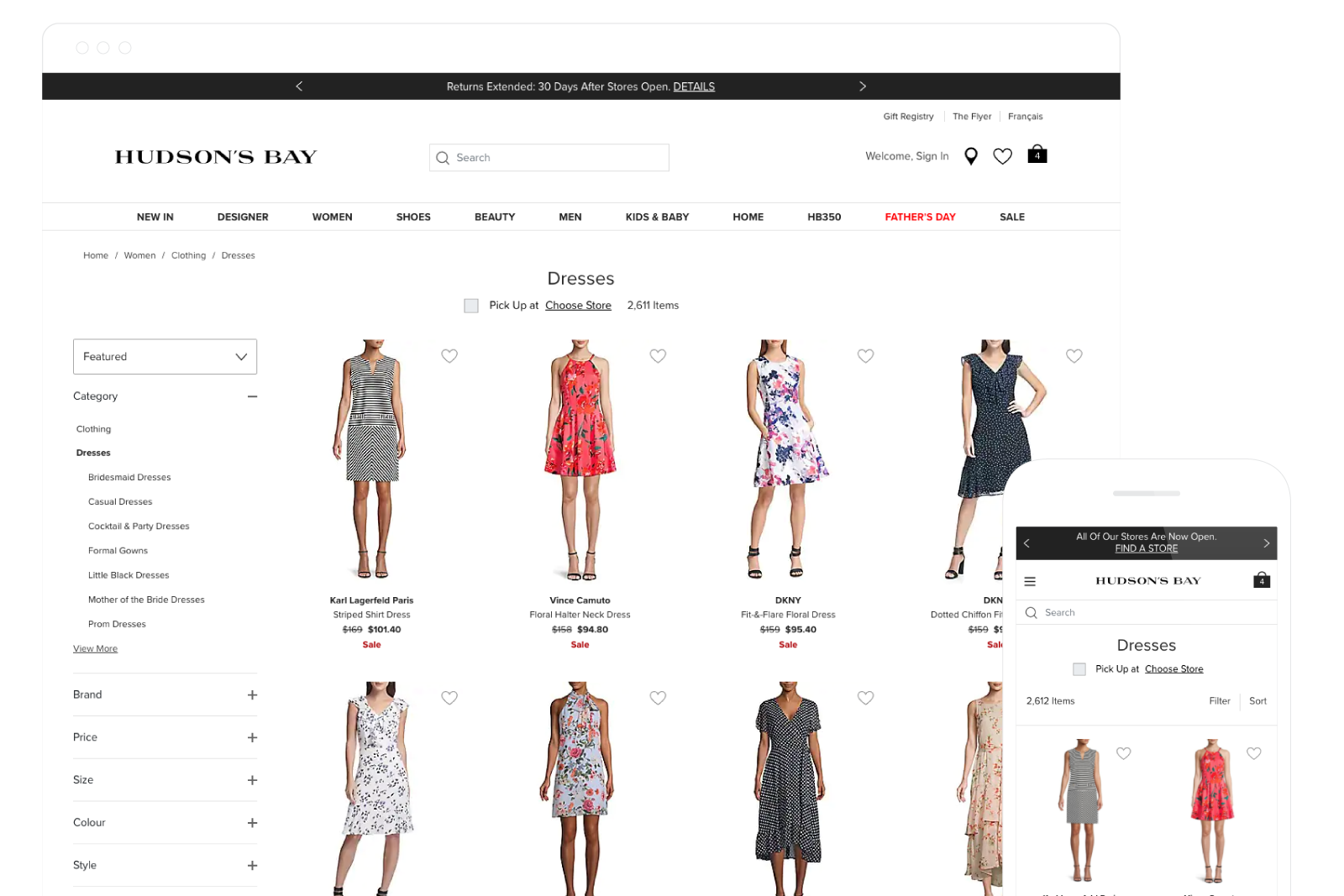Open the KIDS & BABY menu
Image resolution: width=1344 pixels, height=896 pixels.
(x=657, y=217)
